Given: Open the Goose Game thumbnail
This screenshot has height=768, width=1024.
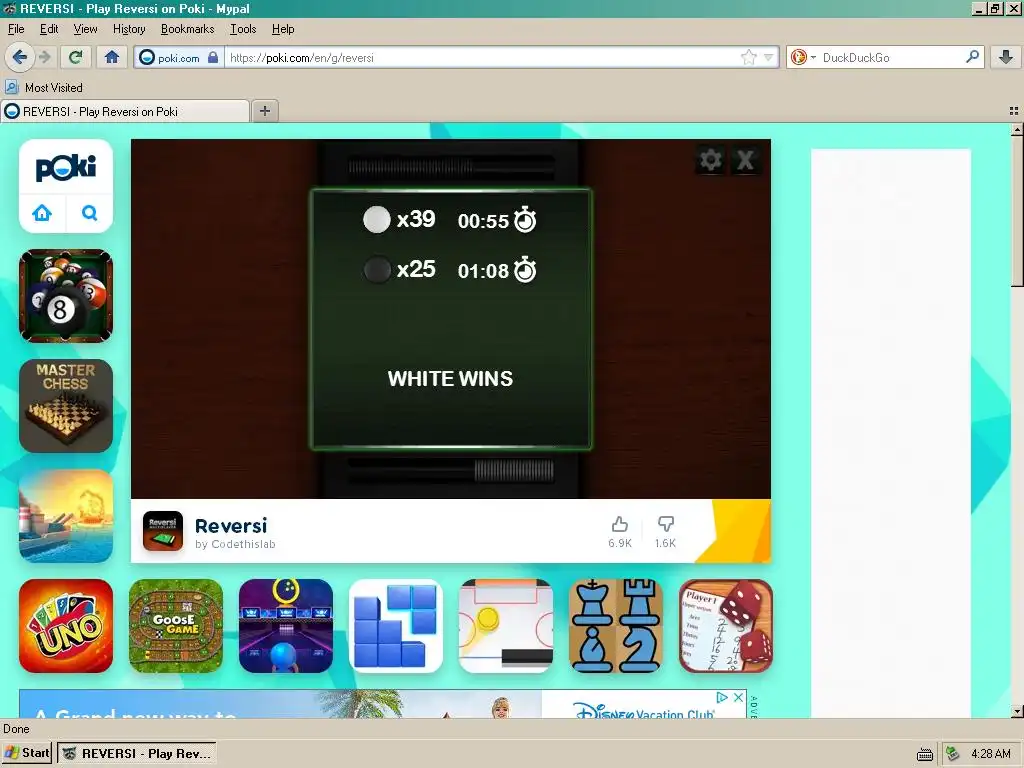Looking at the screenshot, I should pos(176,626).
